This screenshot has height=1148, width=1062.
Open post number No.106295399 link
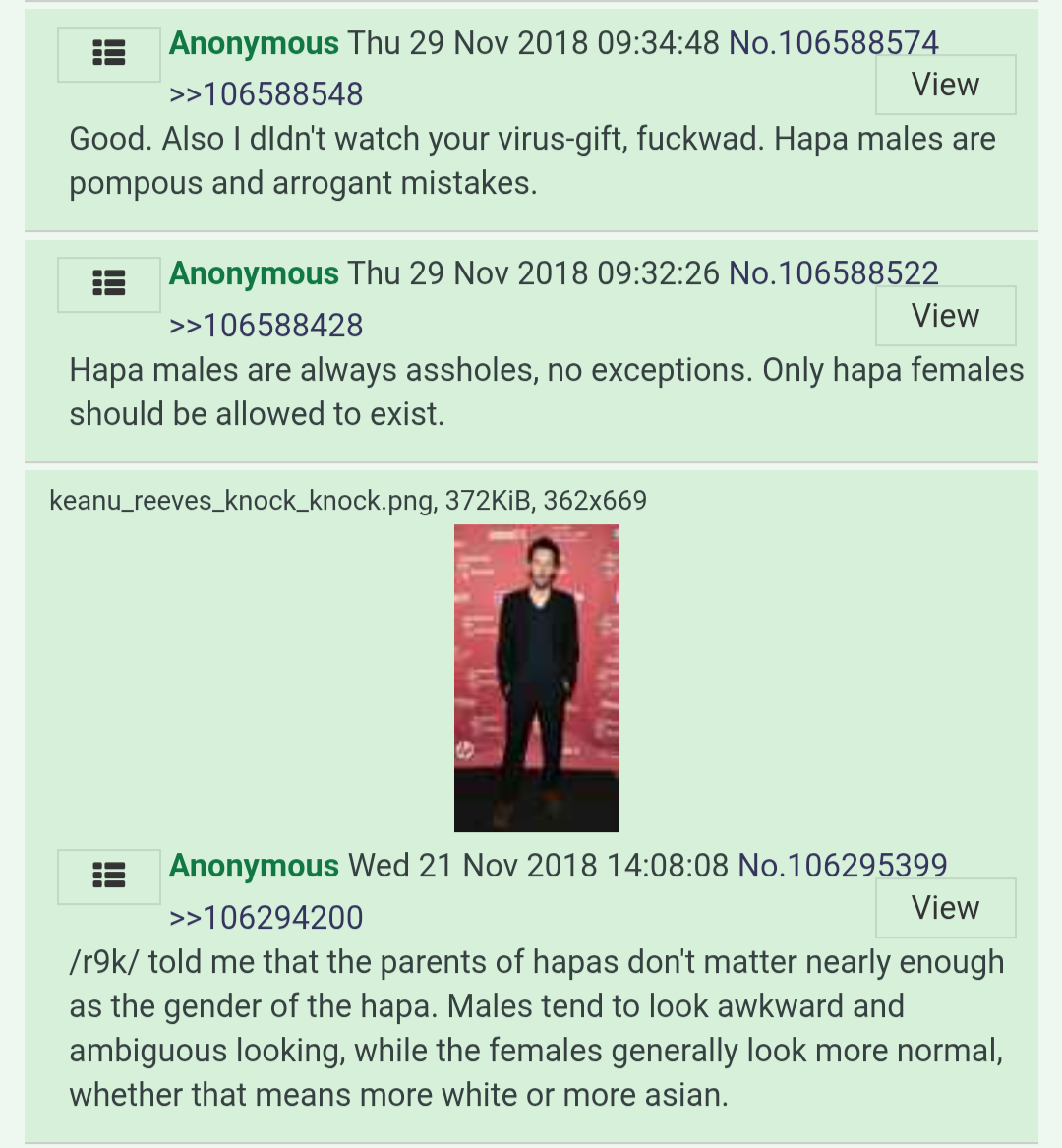point(843,866)
